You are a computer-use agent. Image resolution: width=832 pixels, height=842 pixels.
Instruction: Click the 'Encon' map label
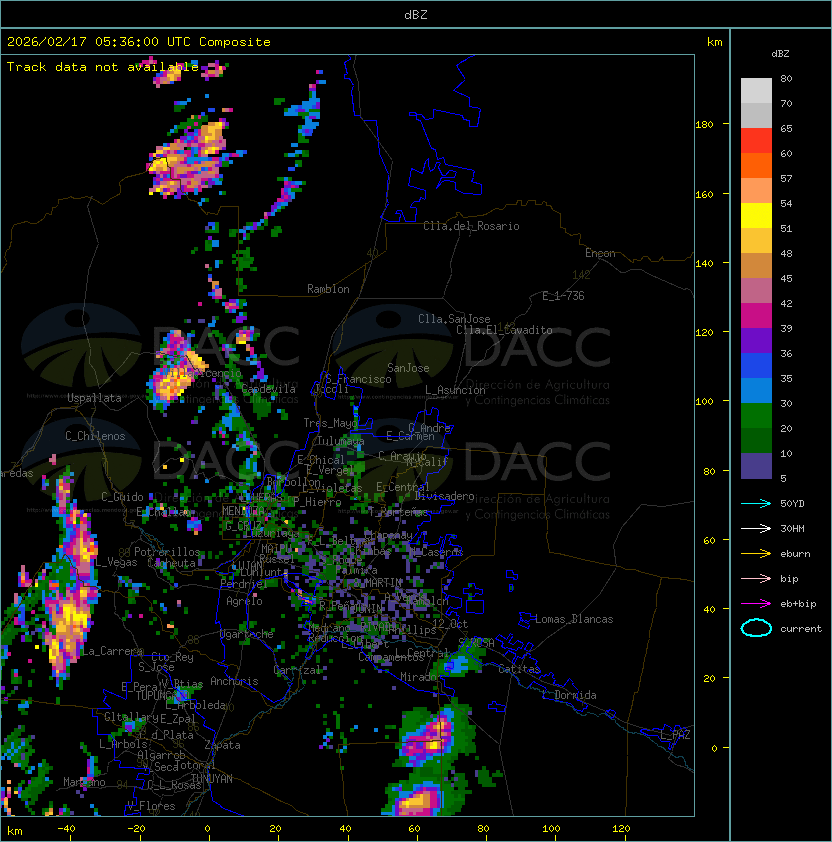600,253
